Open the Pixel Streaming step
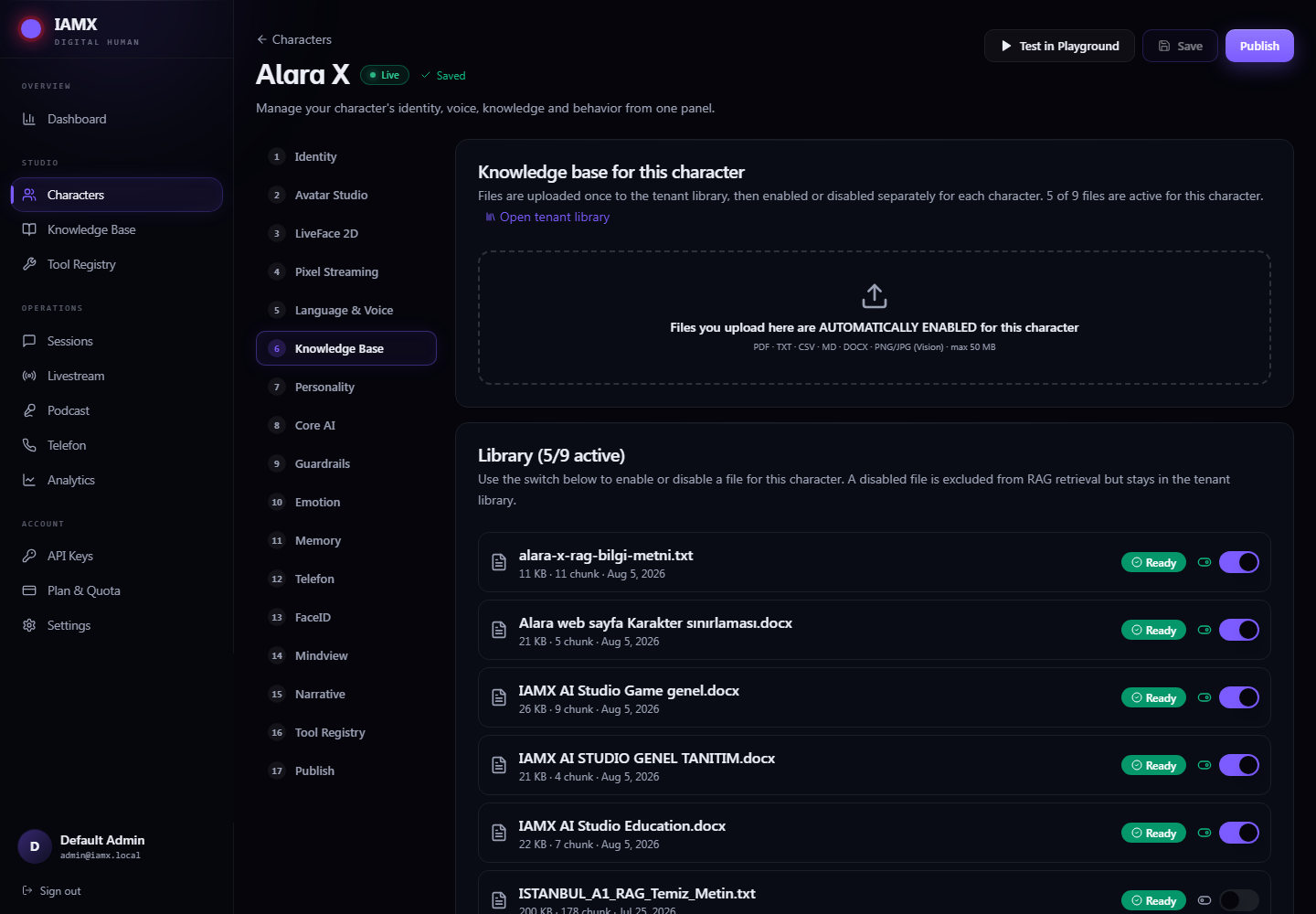Image resolution: width=1316 pixels, height=914 pixels. click(x=346, y=271)
